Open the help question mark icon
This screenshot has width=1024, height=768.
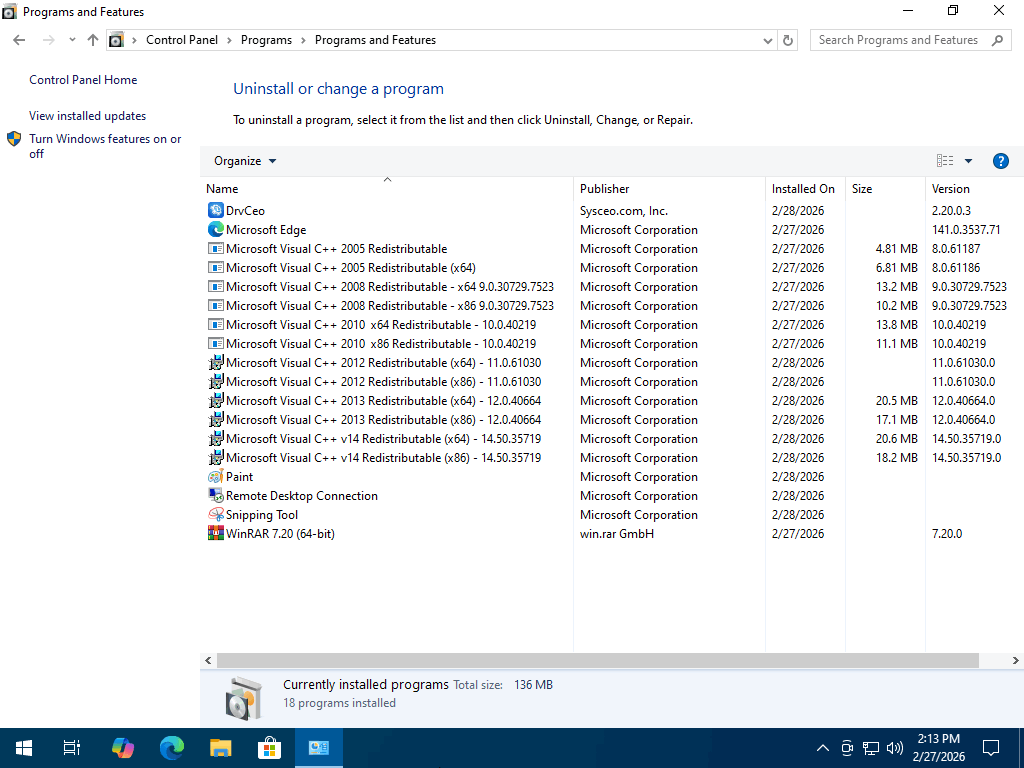coord(1000,161)
